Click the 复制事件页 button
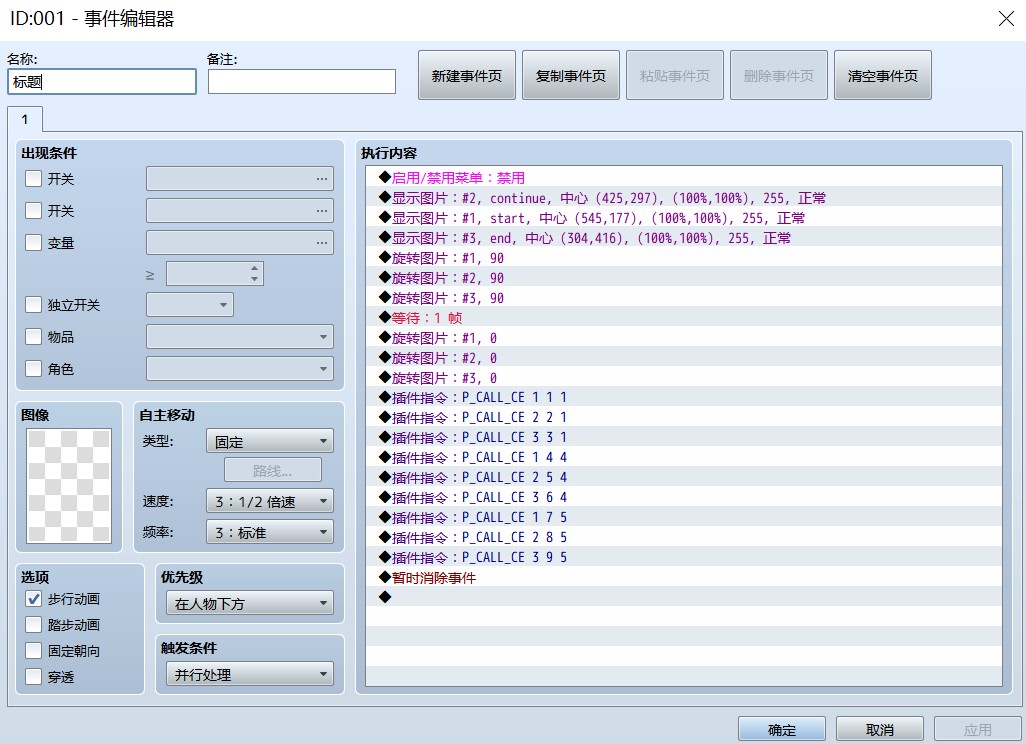Viewport: 1026px width, 744px height. click(571, 76)
